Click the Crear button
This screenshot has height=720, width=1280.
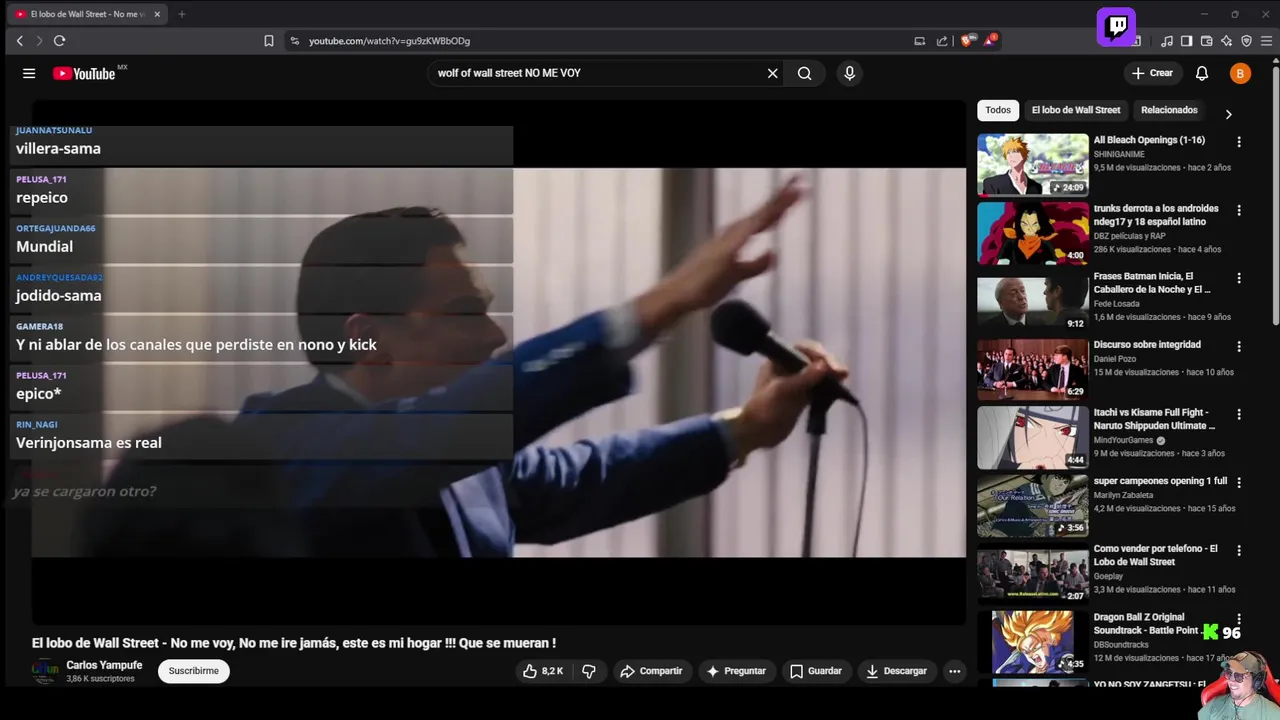click(1152, 73)
